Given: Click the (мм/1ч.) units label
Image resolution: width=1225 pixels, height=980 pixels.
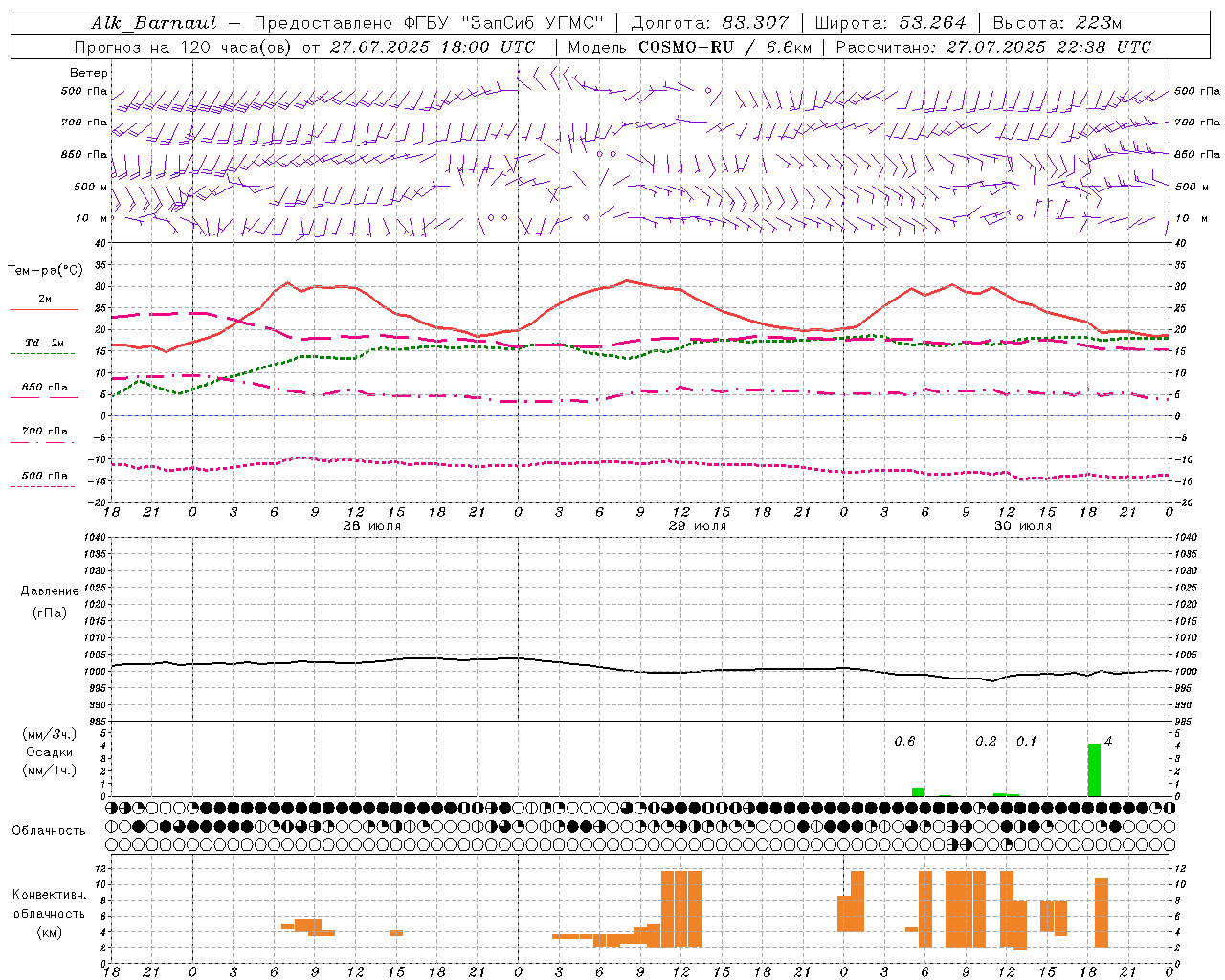Looking at the screenshot, I should (50, 770).
